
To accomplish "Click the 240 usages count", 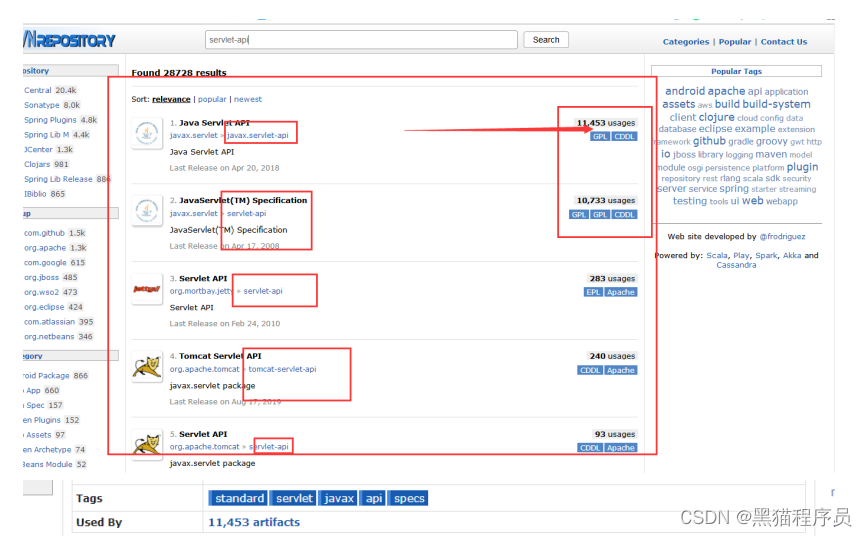I will (612, 356).
